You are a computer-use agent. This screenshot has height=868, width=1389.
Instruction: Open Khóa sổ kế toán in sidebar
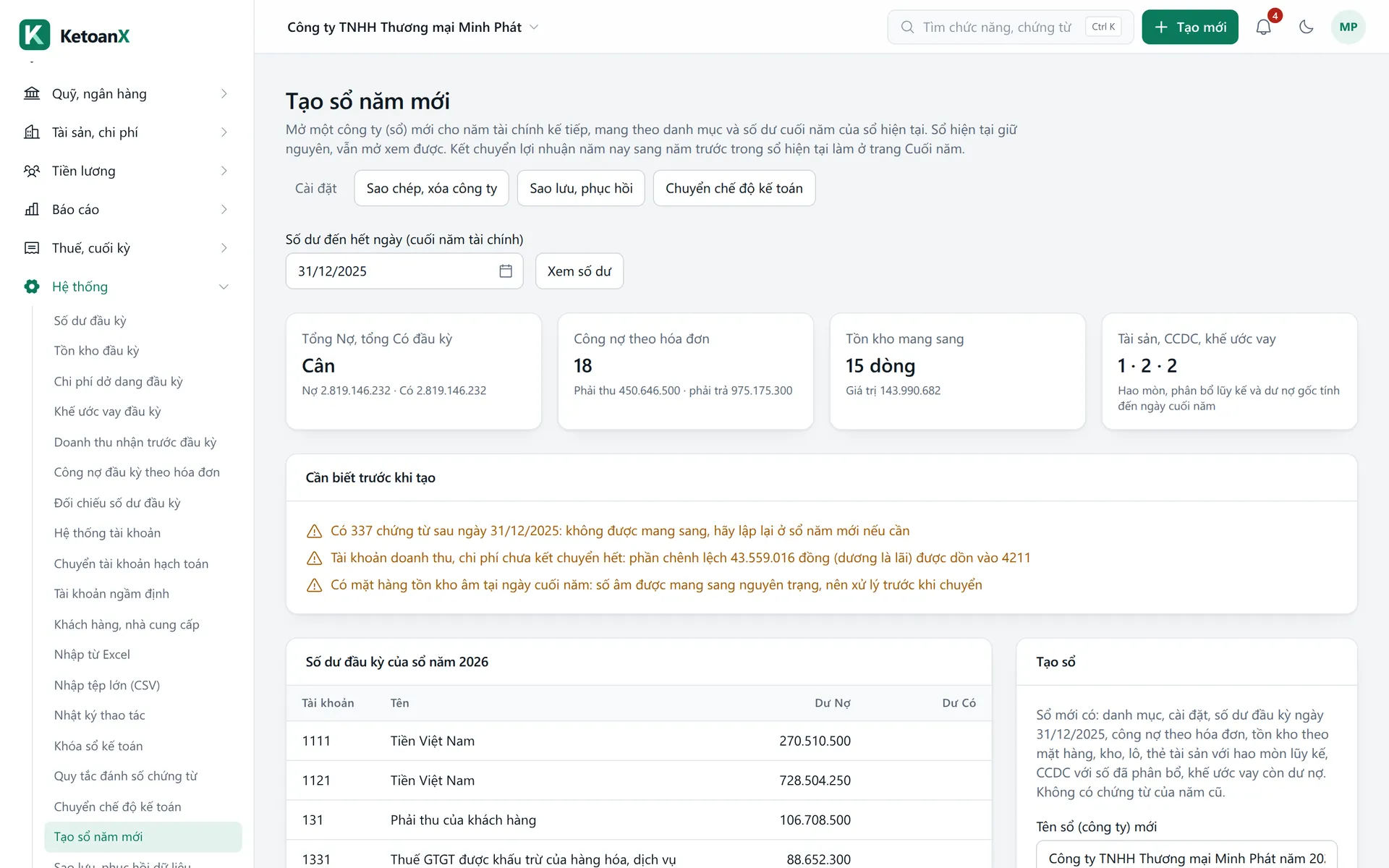click(x=98, y=746)
